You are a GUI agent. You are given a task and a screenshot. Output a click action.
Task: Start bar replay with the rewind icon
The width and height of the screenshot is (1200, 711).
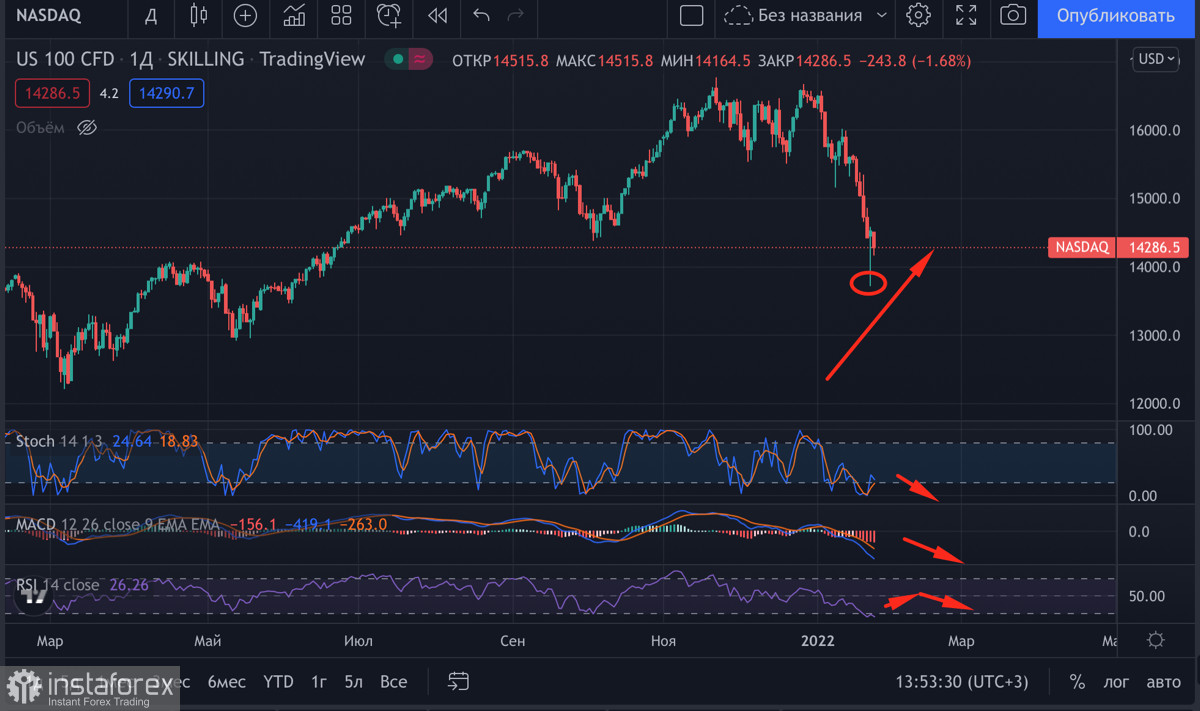tap(437, 16)
